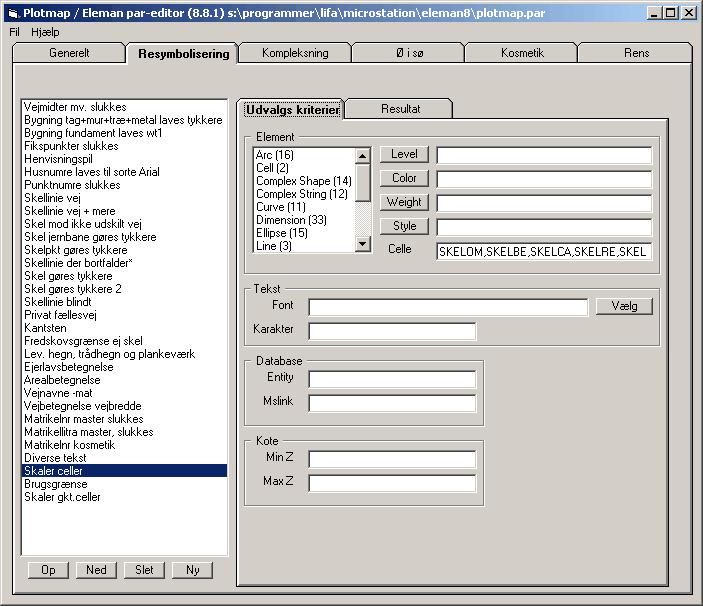Click the Entity input field

[392, 379]
